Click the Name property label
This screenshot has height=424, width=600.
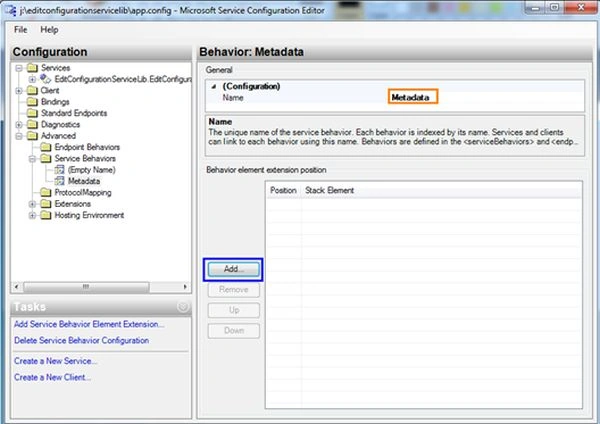pyautogui.click(x=233, y=98)
